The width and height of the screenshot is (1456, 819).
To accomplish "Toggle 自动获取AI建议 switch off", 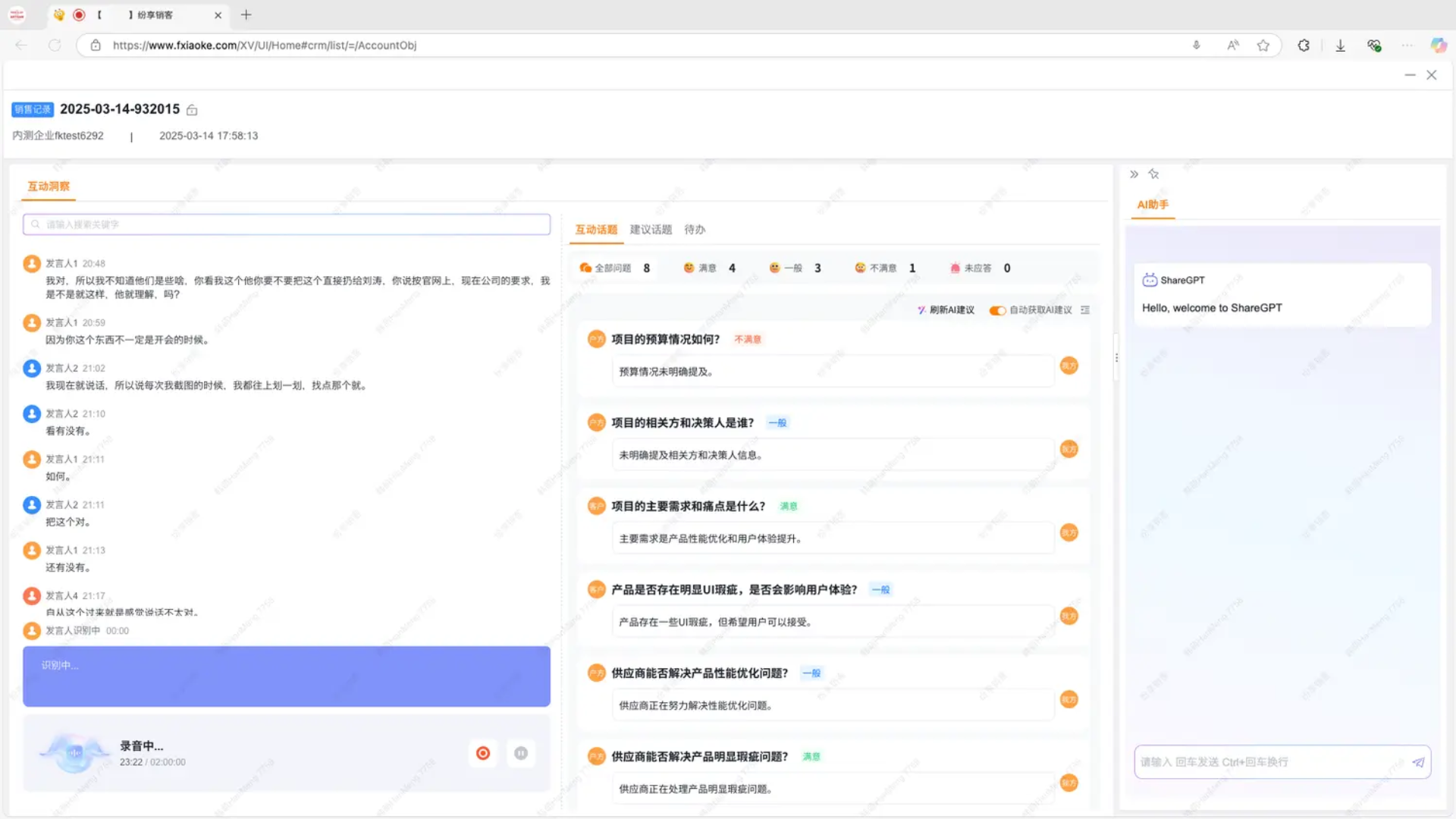I will coord(997,310).
